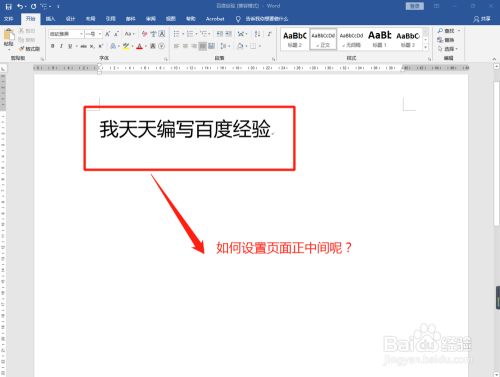Image resolution: width=500 pixels, height=377 pixels.
Task: Toggle Center alignment for paragraph
Action: pos(185,46)
